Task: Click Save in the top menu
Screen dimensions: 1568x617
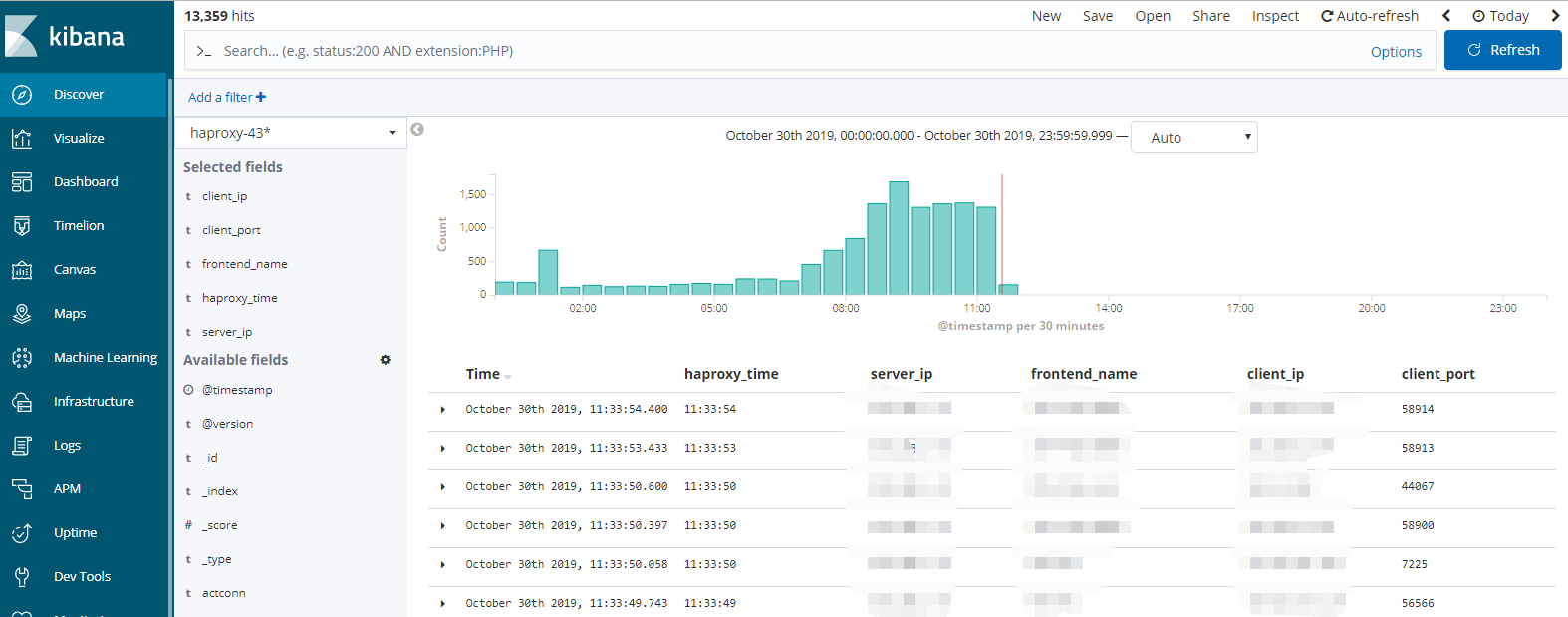Action: click(x=1098, y=16)
